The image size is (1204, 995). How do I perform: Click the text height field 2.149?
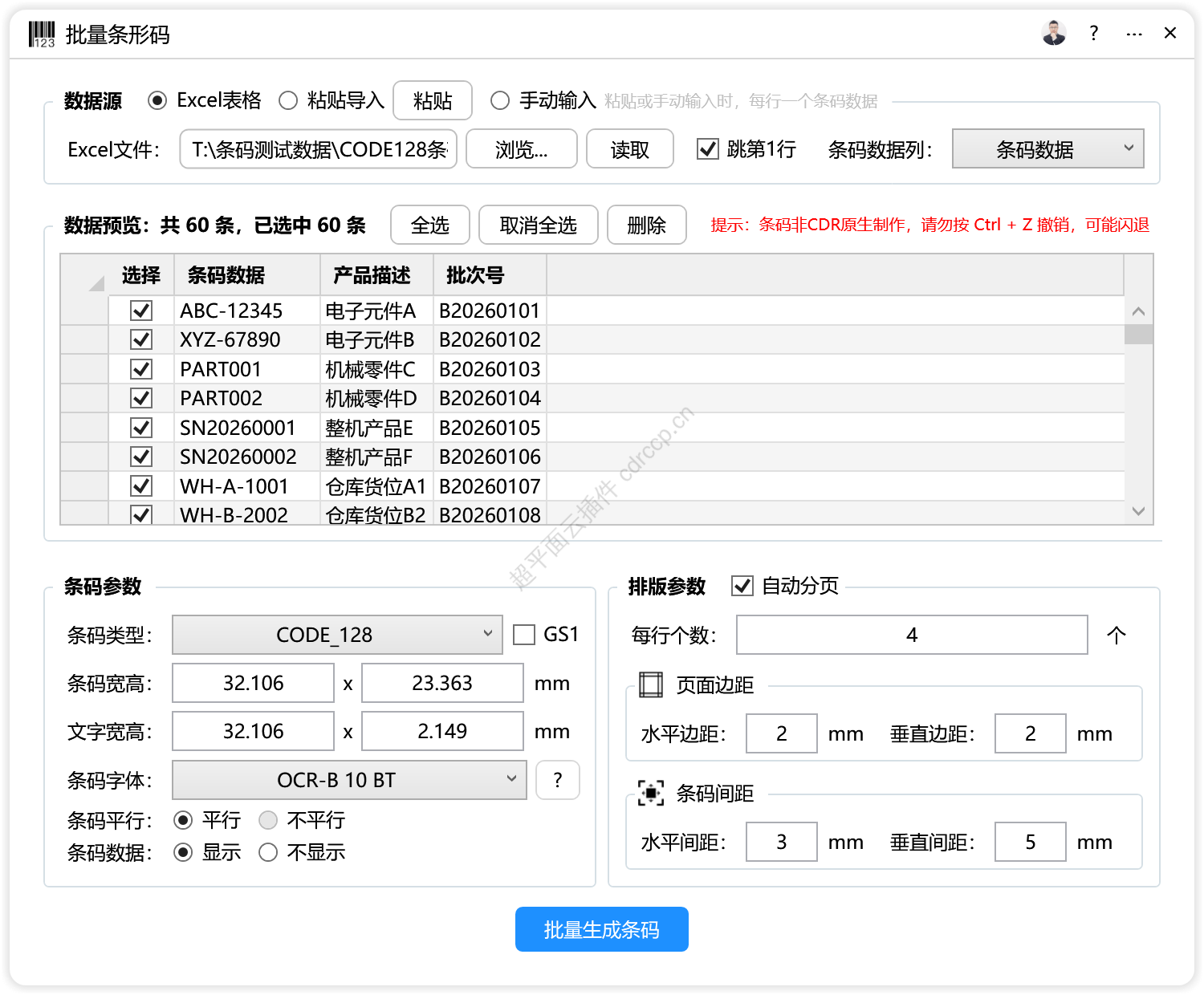(442, 731)
